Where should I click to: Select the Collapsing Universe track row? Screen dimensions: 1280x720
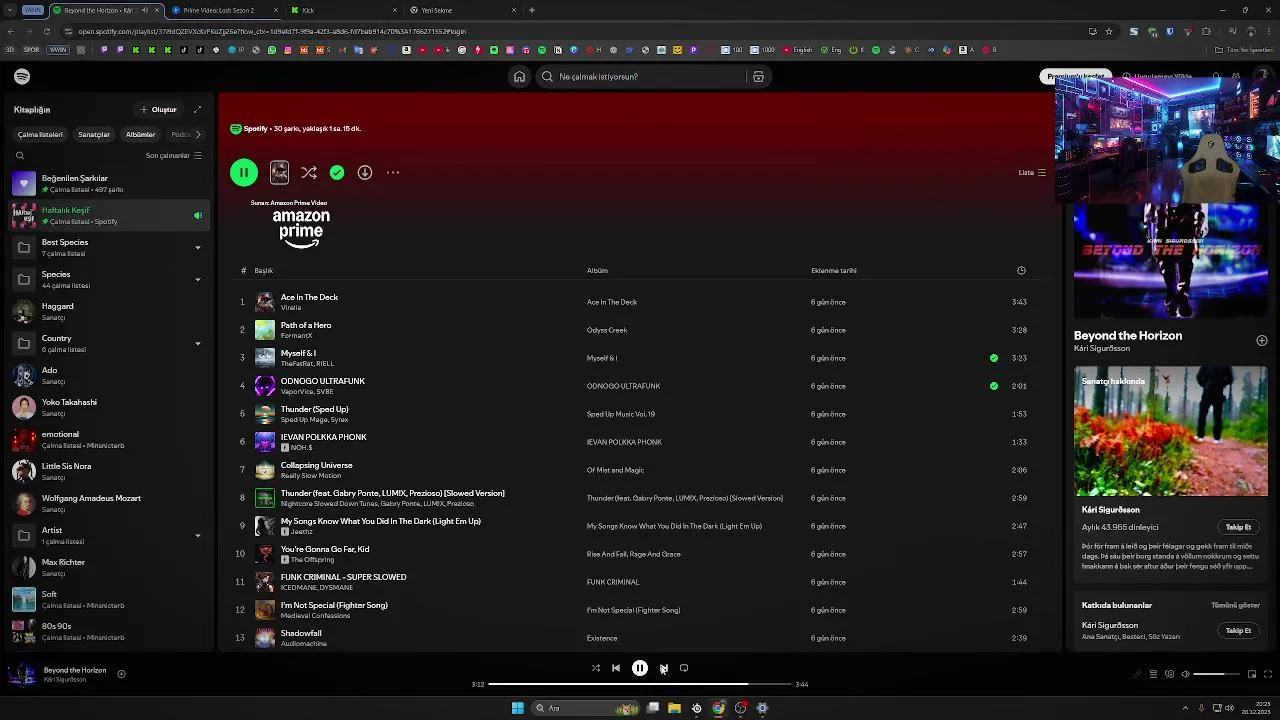coord(638,470)
